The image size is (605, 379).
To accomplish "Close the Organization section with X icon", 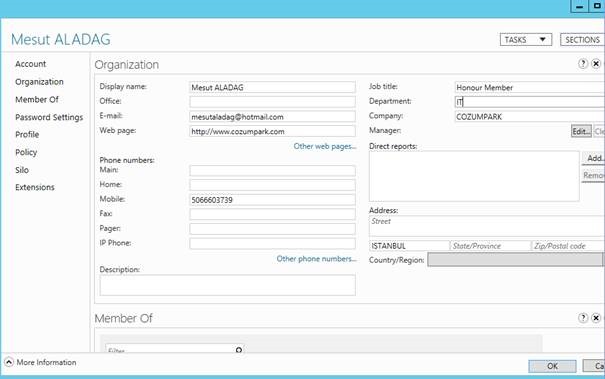I will (596, 64).
